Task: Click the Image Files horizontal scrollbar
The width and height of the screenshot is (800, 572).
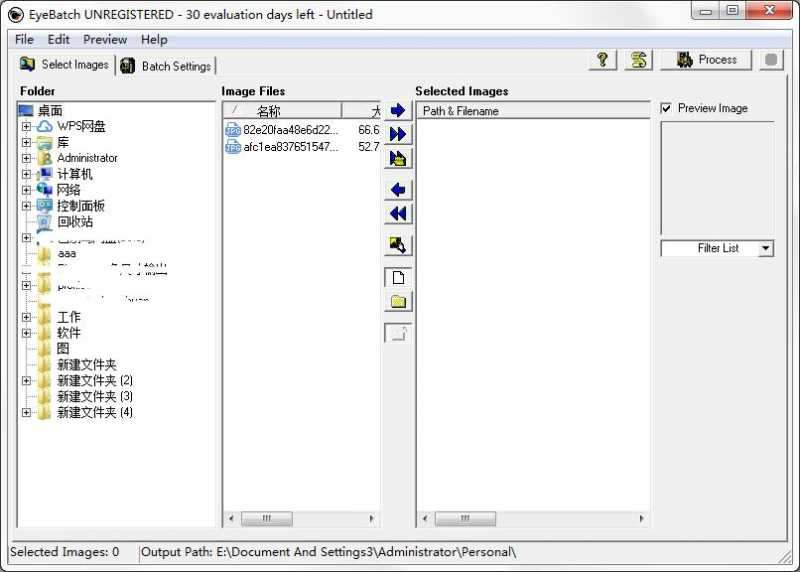Action: click(x=301, y=519)
